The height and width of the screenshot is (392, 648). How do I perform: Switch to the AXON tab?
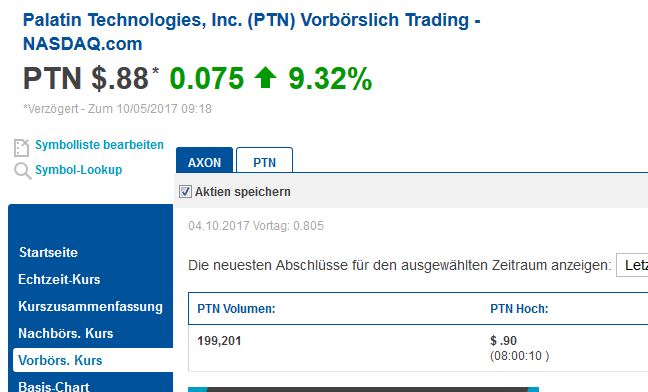pyautogui.click(x=205, y=160)
